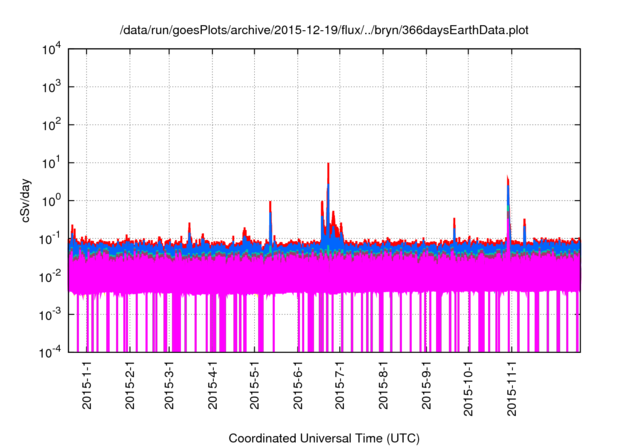The image size is (640, 448).
Task: Click the 10^-2 y-axis tick label
Action: pos(50,276)
